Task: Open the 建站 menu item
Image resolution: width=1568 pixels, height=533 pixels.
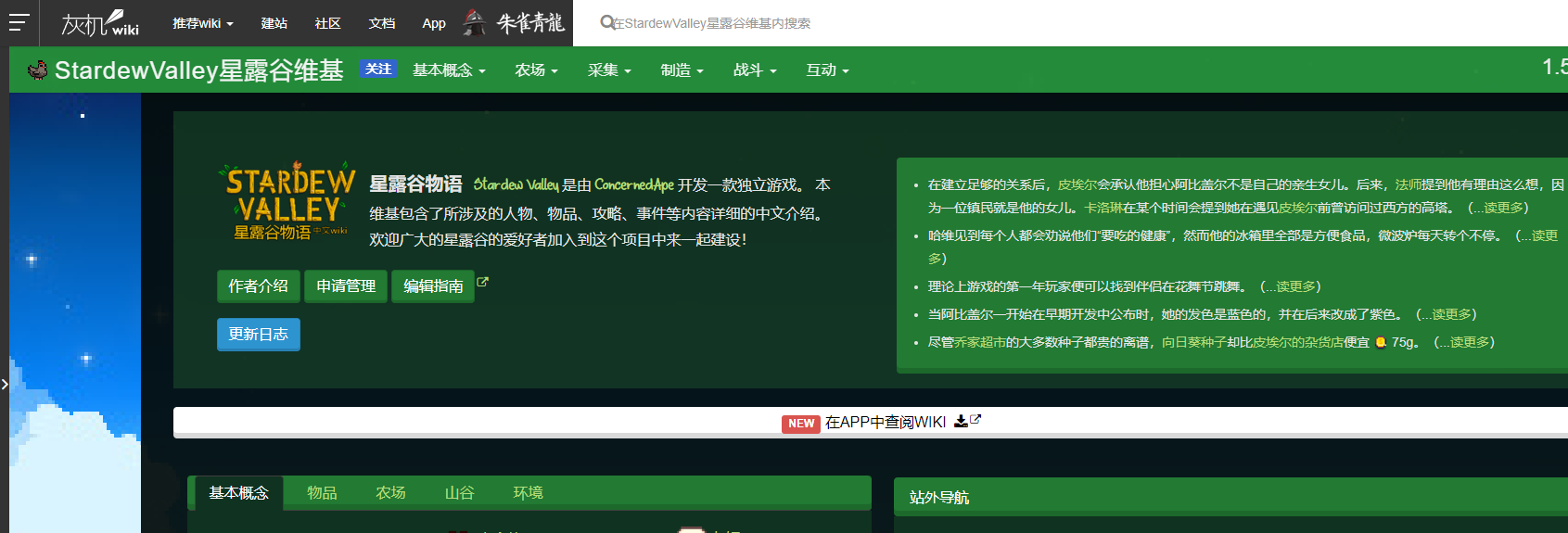Action: pos(274,23)
